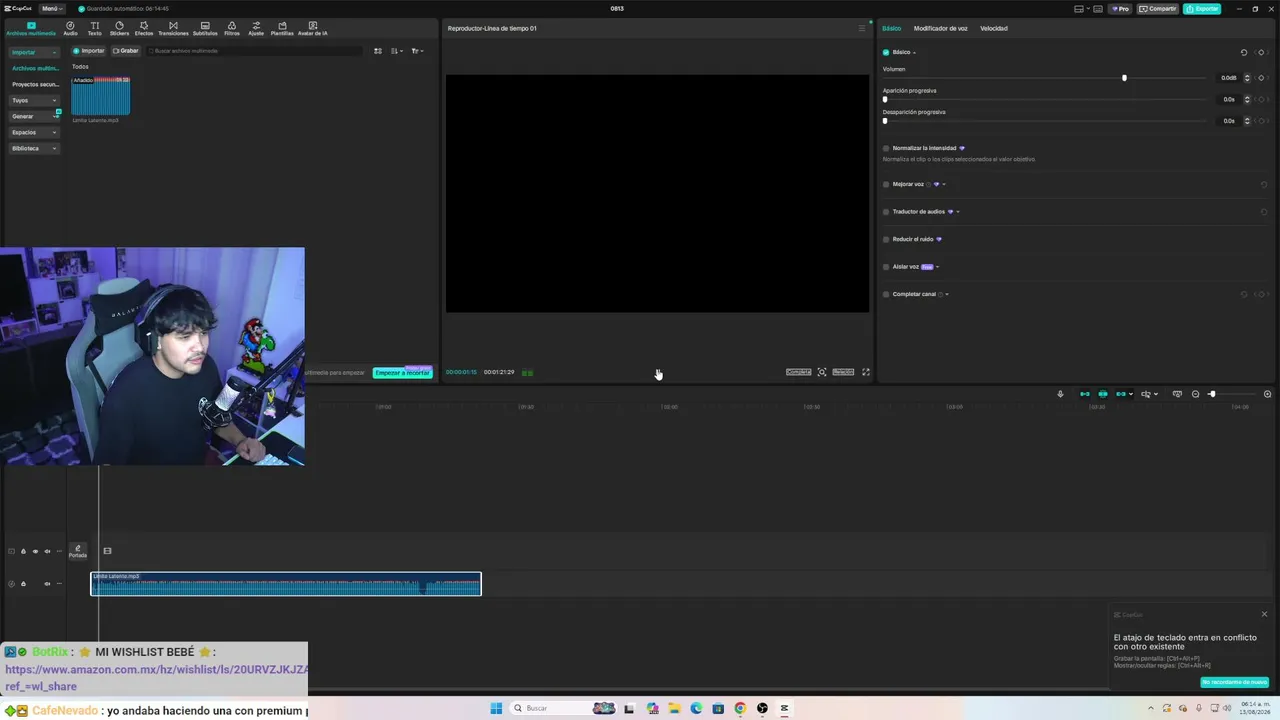The width and height of the screenshot is (1280, 720).
Task: Expand the Generar sidebar section
Action: (33, 116)
